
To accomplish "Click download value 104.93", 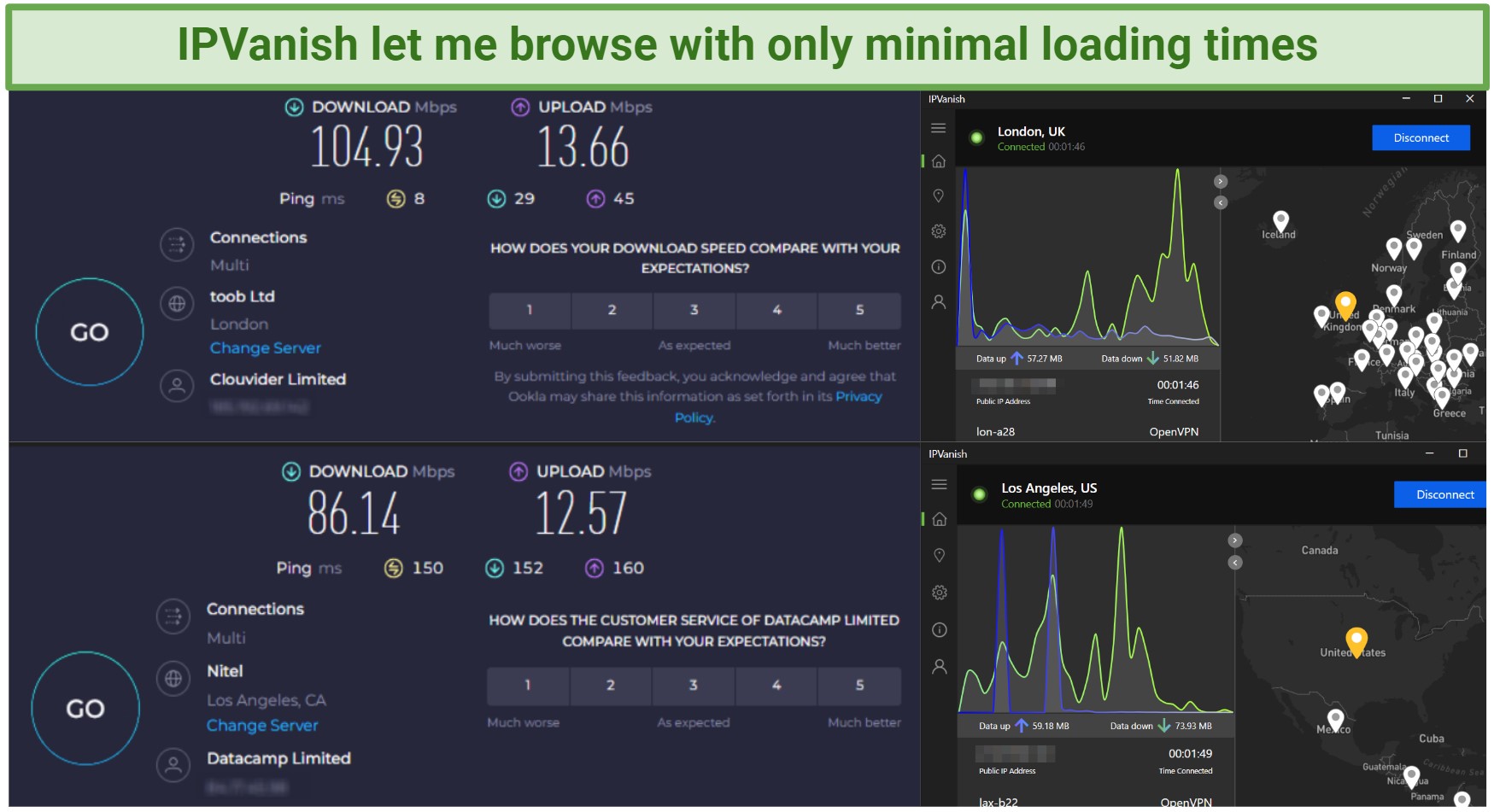I will point(366,147).
